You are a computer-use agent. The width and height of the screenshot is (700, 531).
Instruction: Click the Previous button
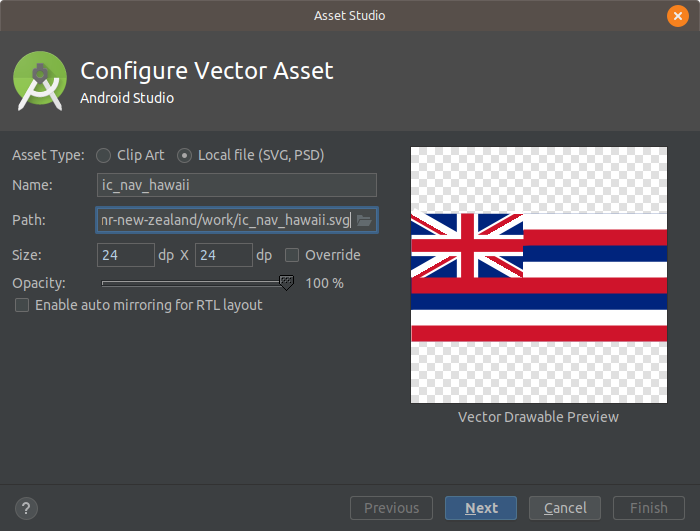pos(392,508)
